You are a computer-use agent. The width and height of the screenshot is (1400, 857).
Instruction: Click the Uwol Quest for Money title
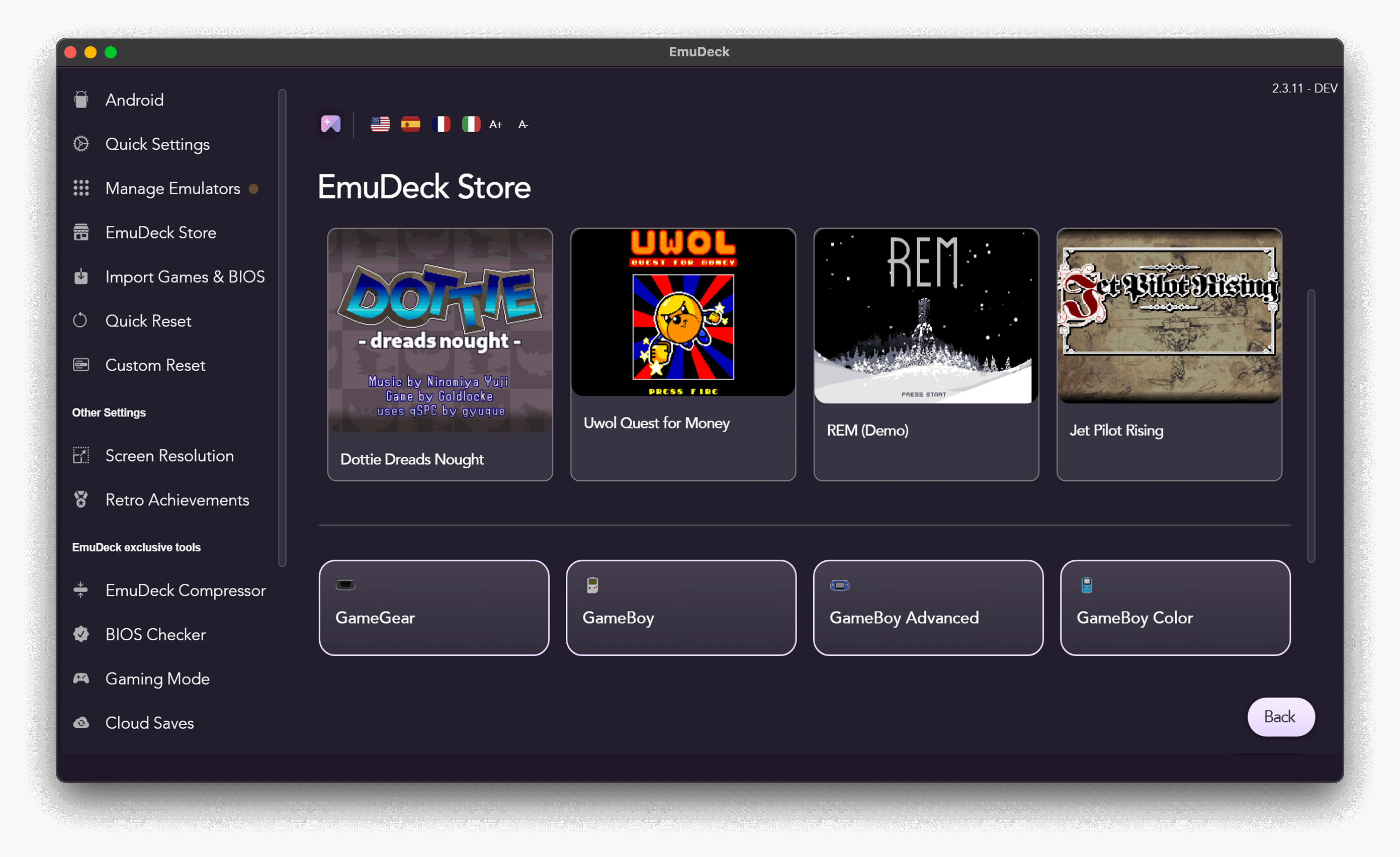[x=656, y=423]
